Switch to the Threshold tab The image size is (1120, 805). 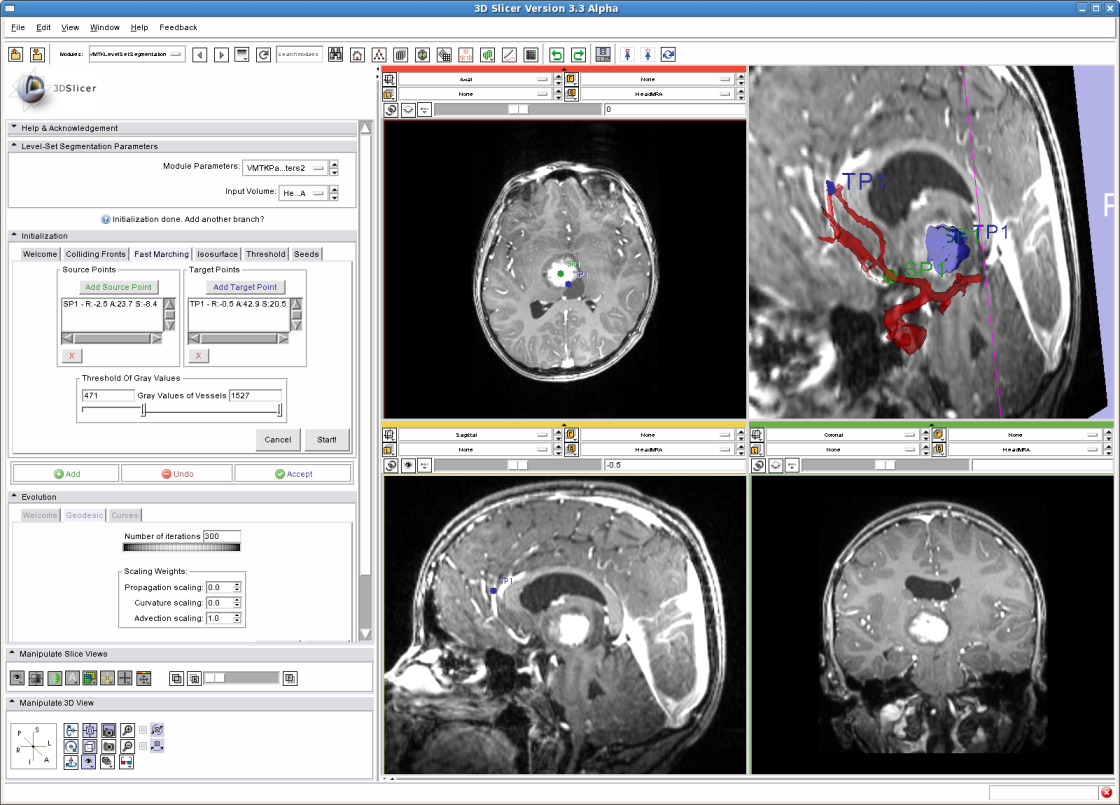click(266, 254)
